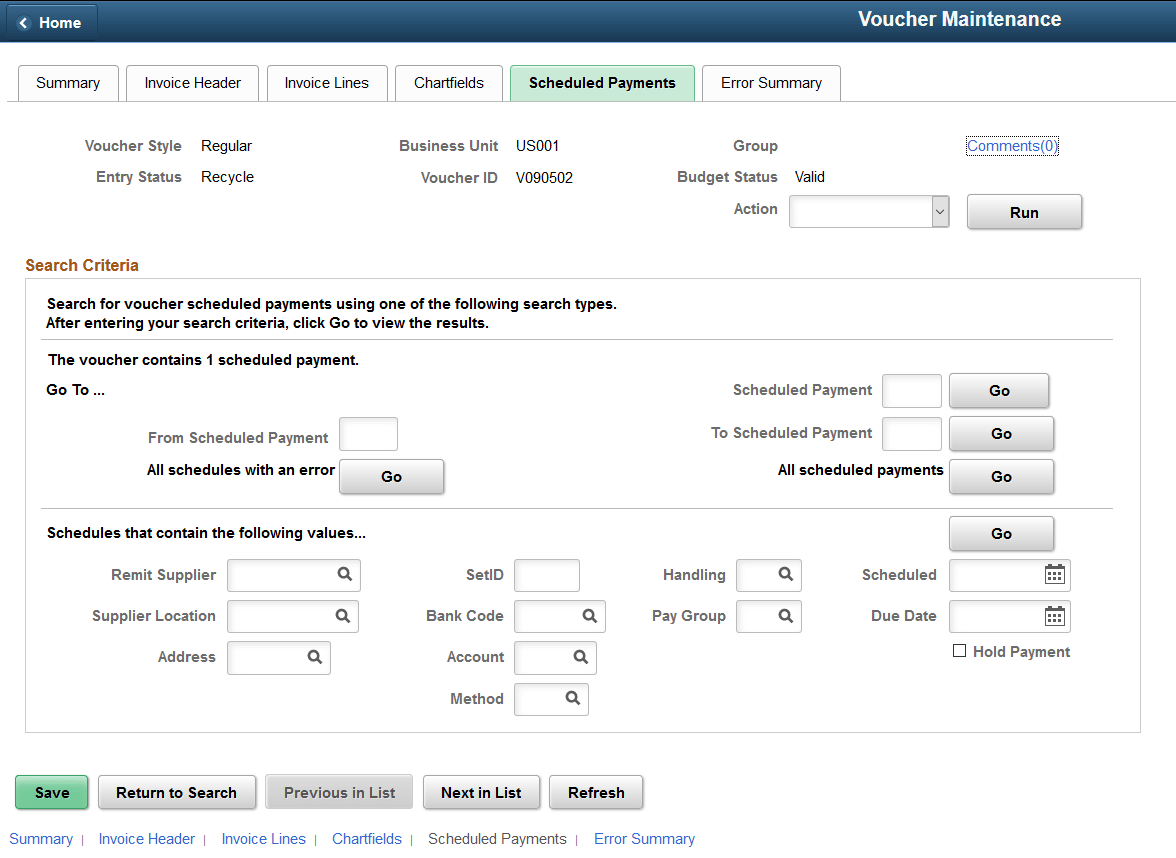Open the Bank Code lookup icon

point(592,616)
